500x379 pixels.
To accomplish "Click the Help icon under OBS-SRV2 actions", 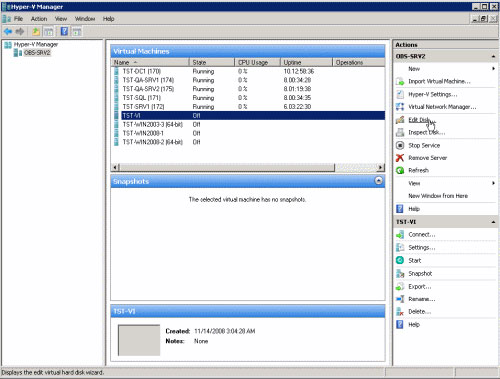I will click(400, 209).
